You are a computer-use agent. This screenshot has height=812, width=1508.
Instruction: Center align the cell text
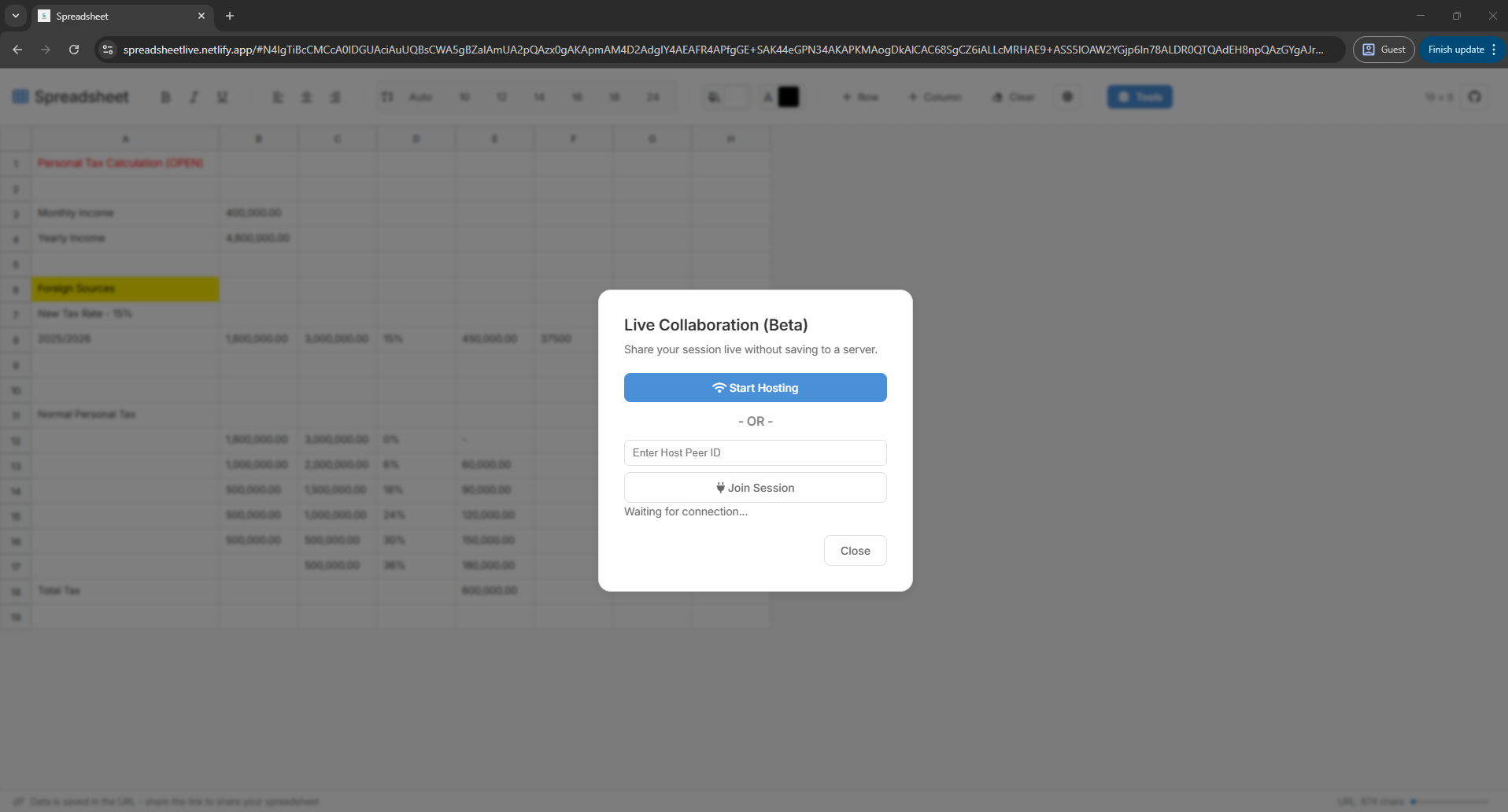pyautogui.click(x=306, y=96)
